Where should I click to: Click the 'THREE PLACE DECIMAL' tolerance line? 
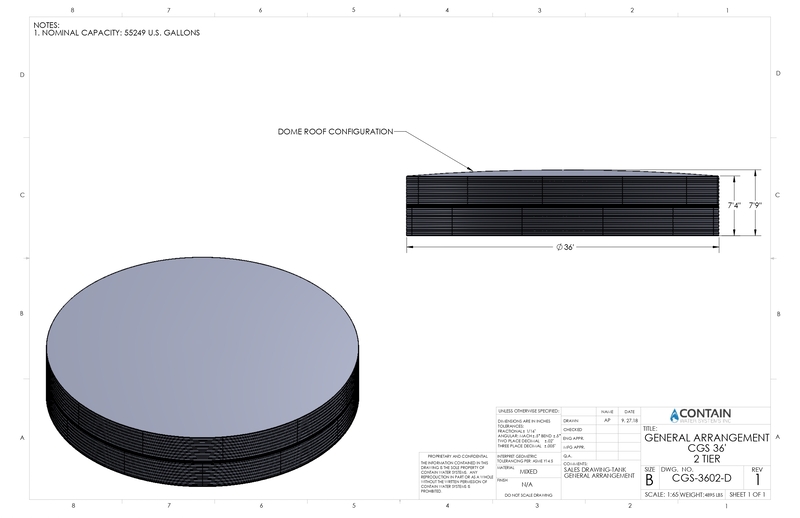(527, 446)
